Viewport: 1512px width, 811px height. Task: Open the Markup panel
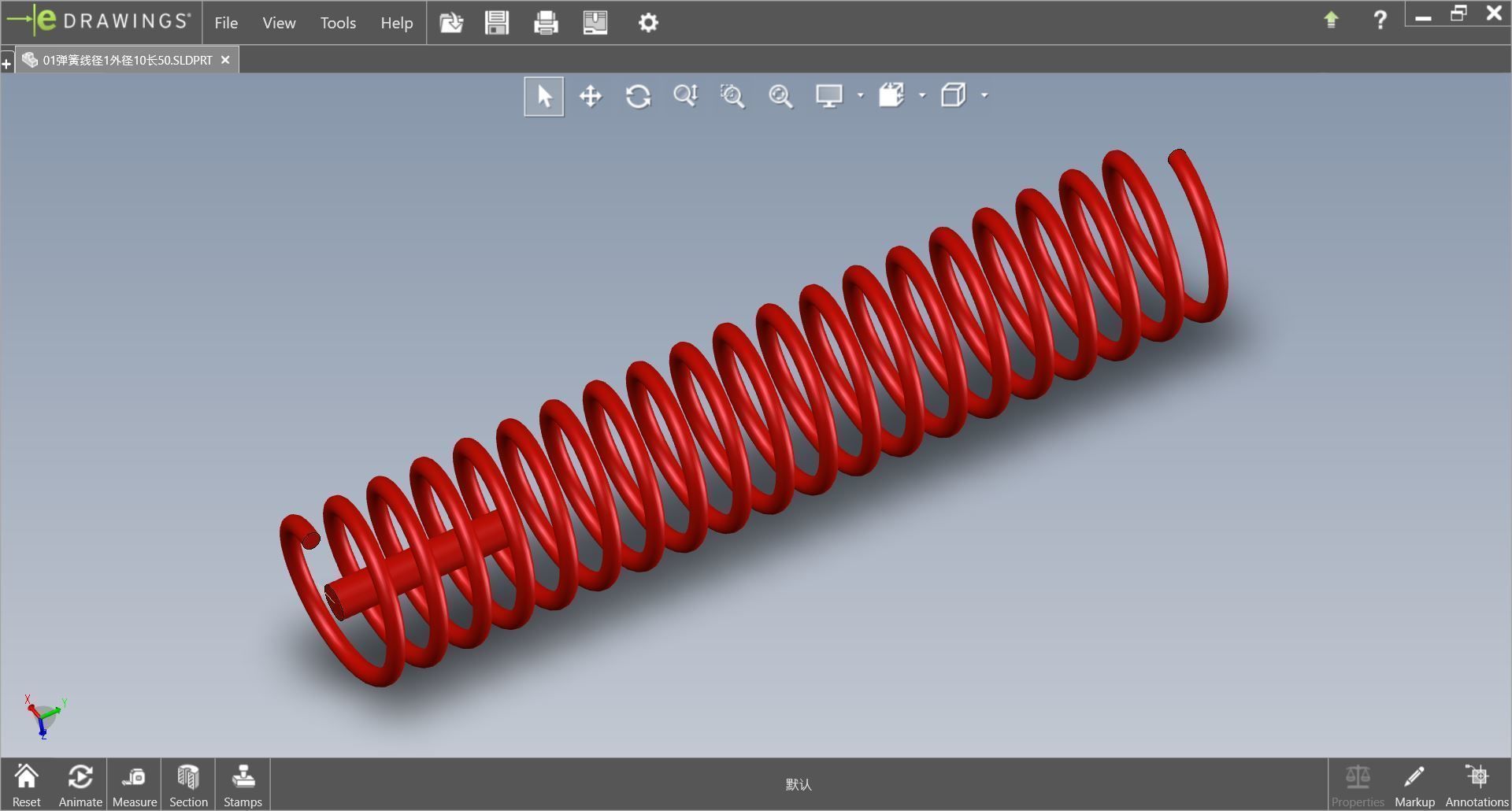[x=1414, y=785]
